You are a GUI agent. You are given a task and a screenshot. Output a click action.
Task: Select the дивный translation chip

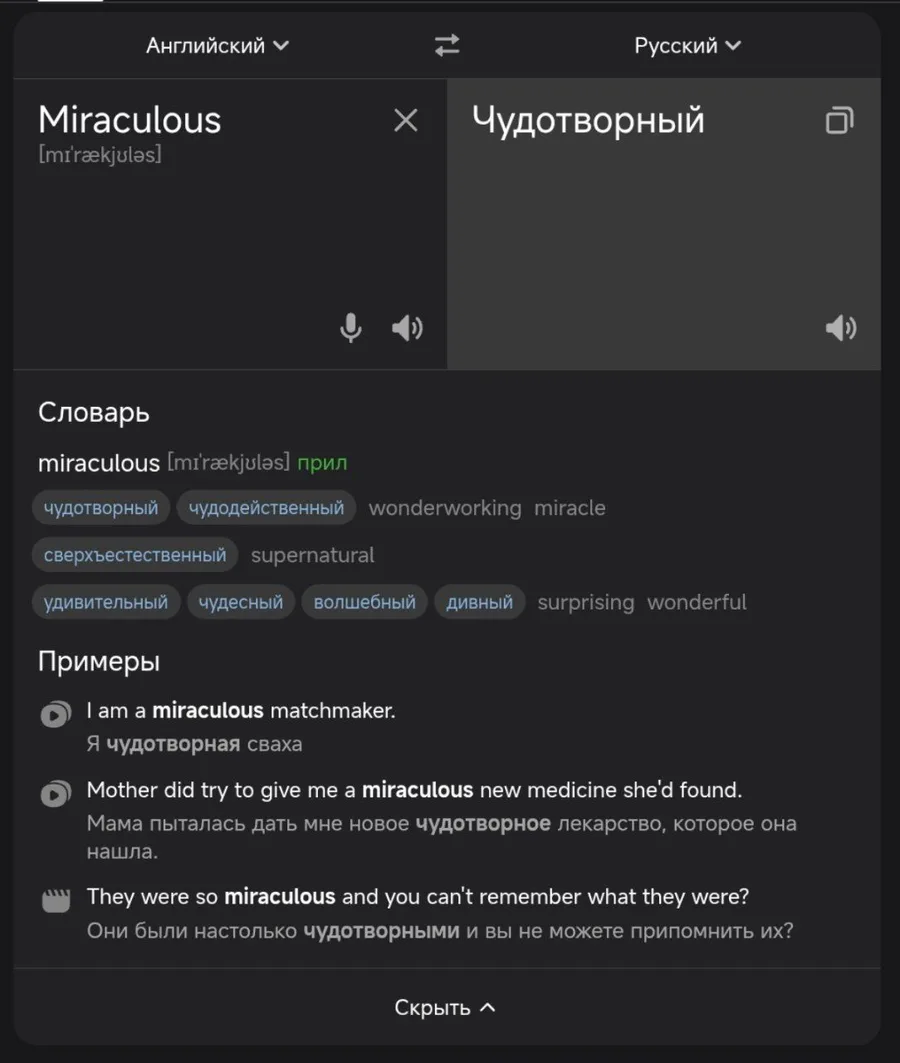(479, 602)
